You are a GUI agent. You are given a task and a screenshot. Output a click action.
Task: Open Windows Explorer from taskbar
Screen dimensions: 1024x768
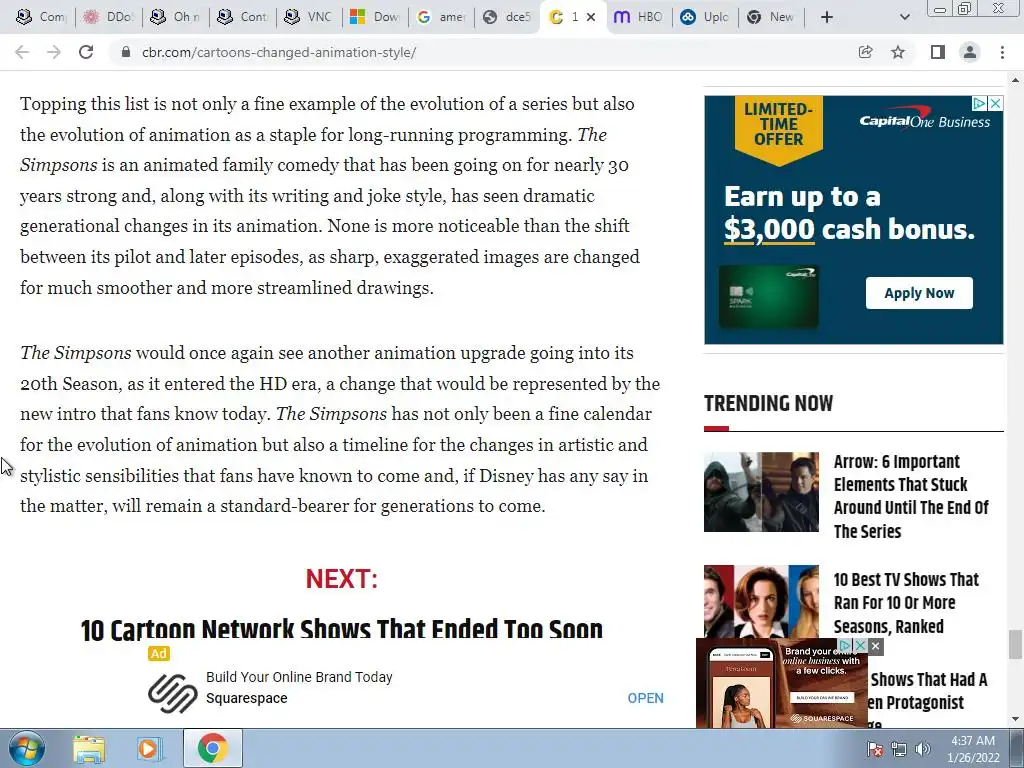point(89,748)
